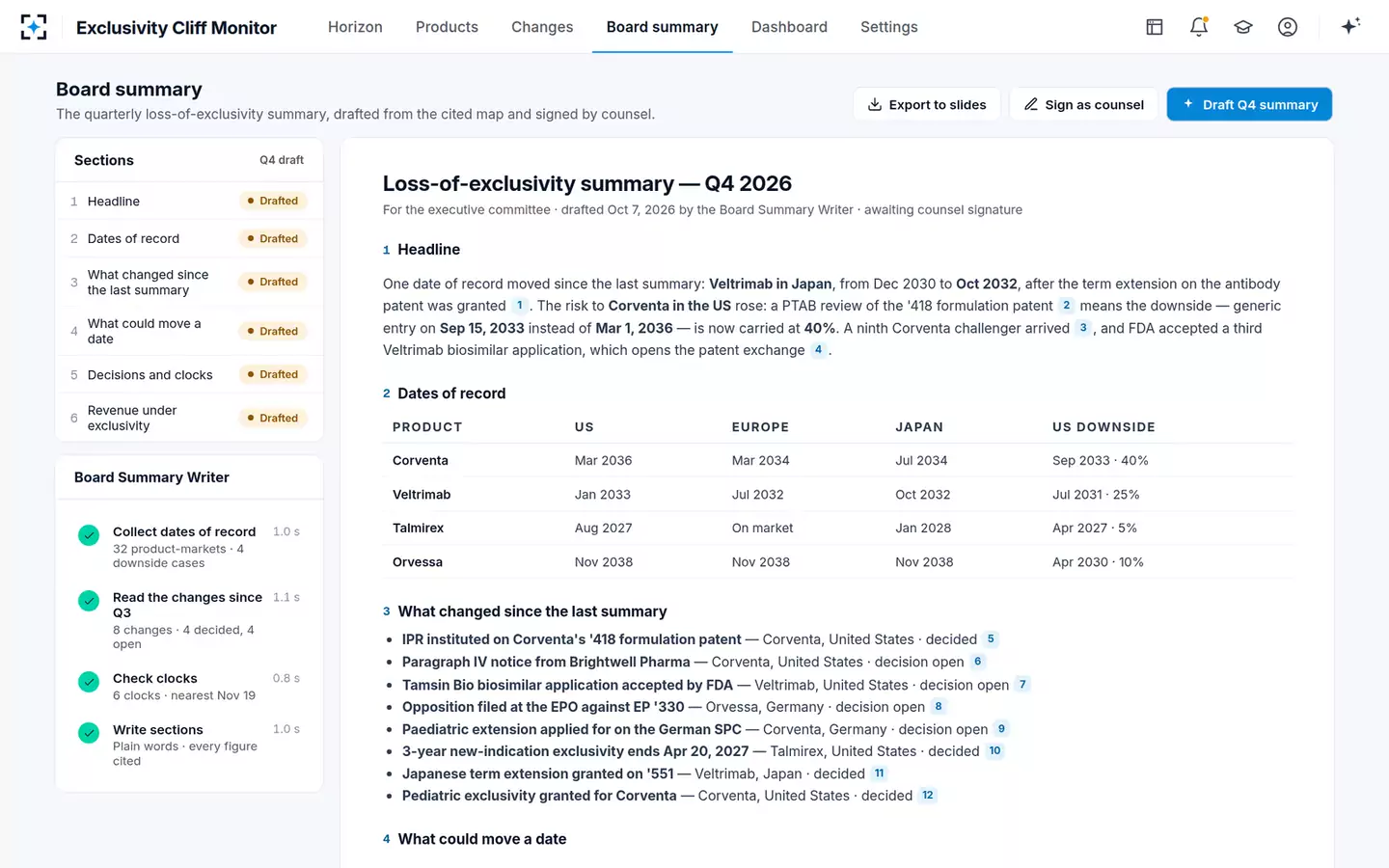Open citation 10 on the Talmirex exclusivity item
This screenshot has height=868, width=1389.
click(994, 751)
